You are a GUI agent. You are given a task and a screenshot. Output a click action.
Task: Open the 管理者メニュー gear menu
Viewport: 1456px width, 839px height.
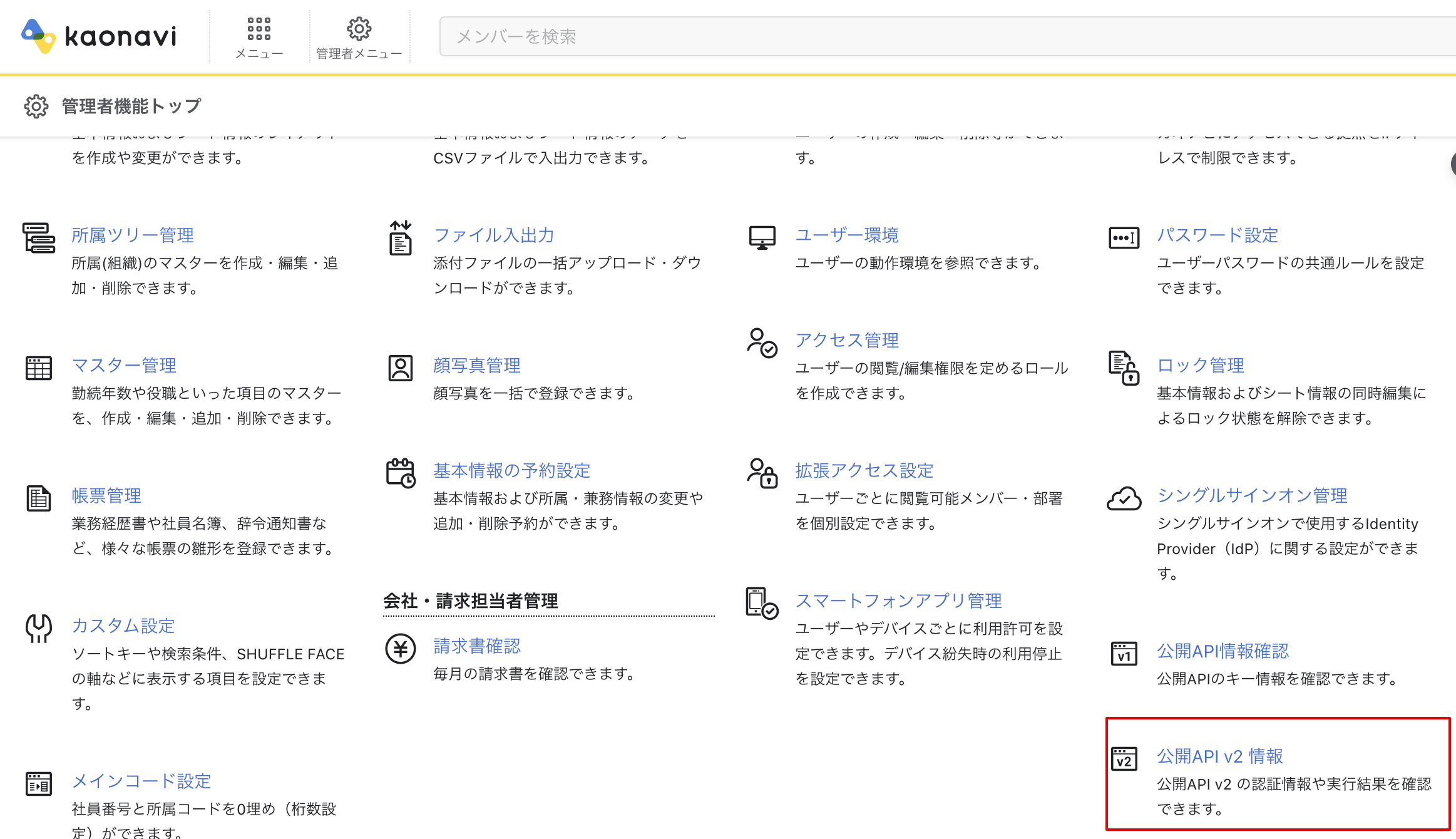[359, 29]
